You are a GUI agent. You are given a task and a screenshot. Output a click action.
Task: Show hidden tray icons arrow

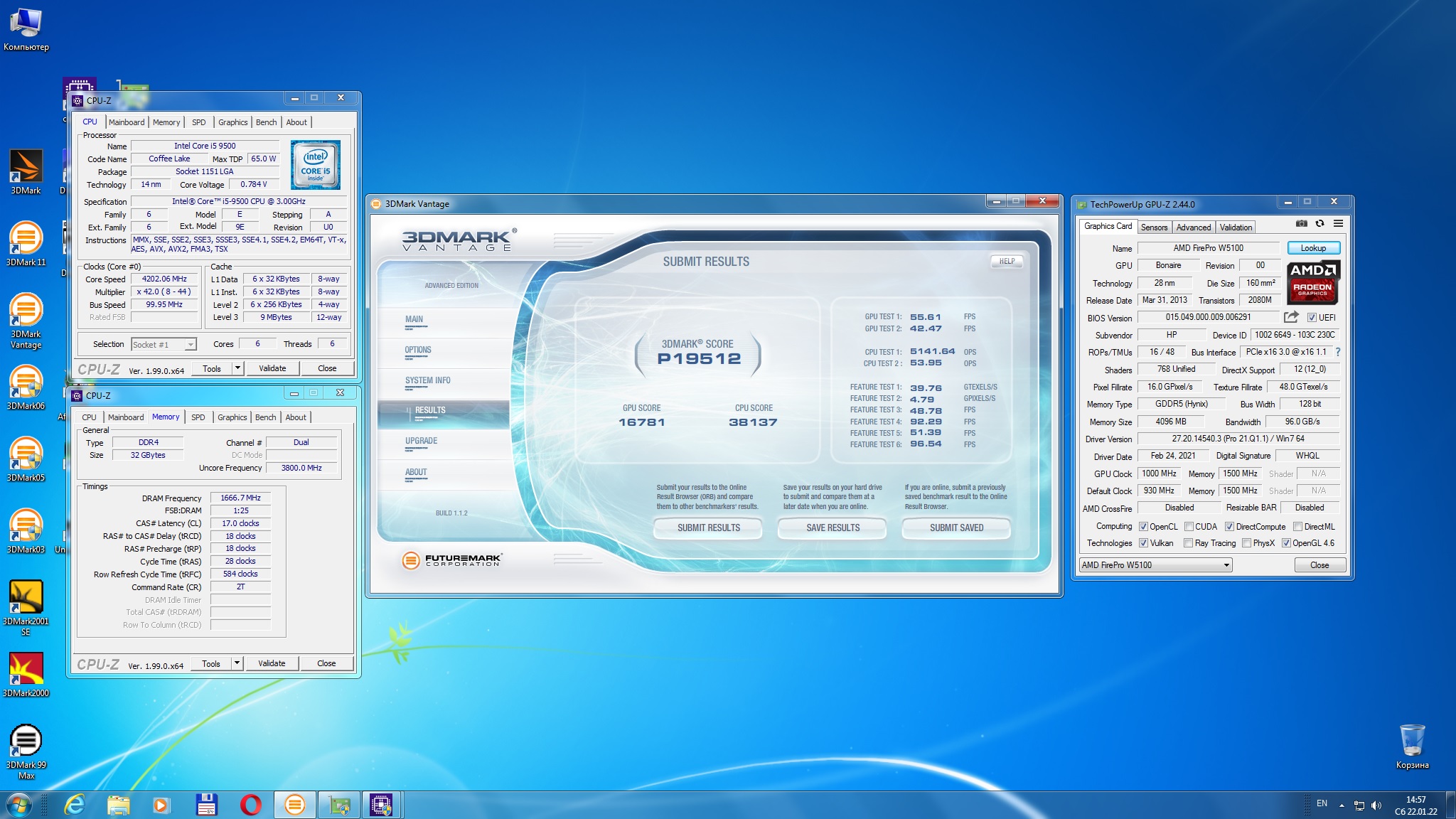(x=1342, y=805)
